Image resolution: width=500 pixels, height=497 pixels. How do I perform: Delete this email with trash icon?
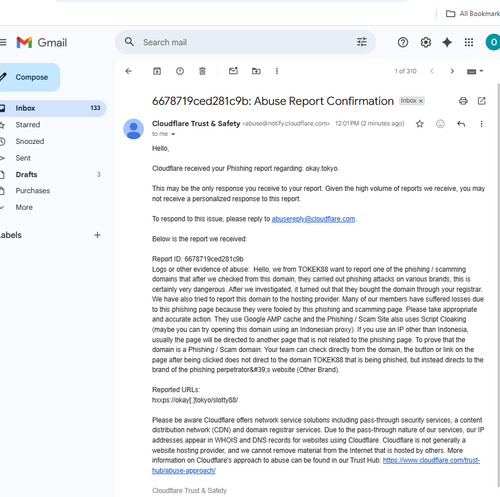click(202, 71)
